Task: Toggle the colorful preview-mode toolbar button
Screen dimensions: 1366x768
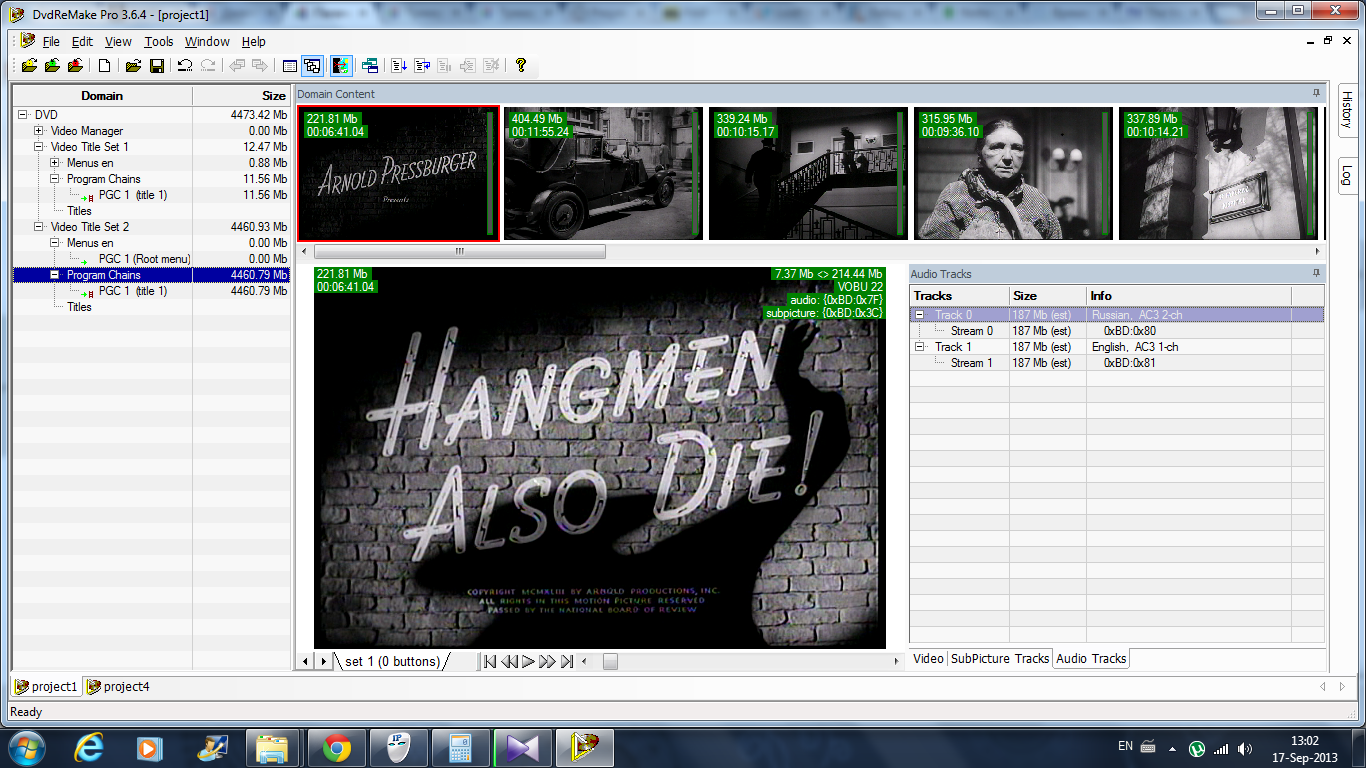Action: click(341, 66)
